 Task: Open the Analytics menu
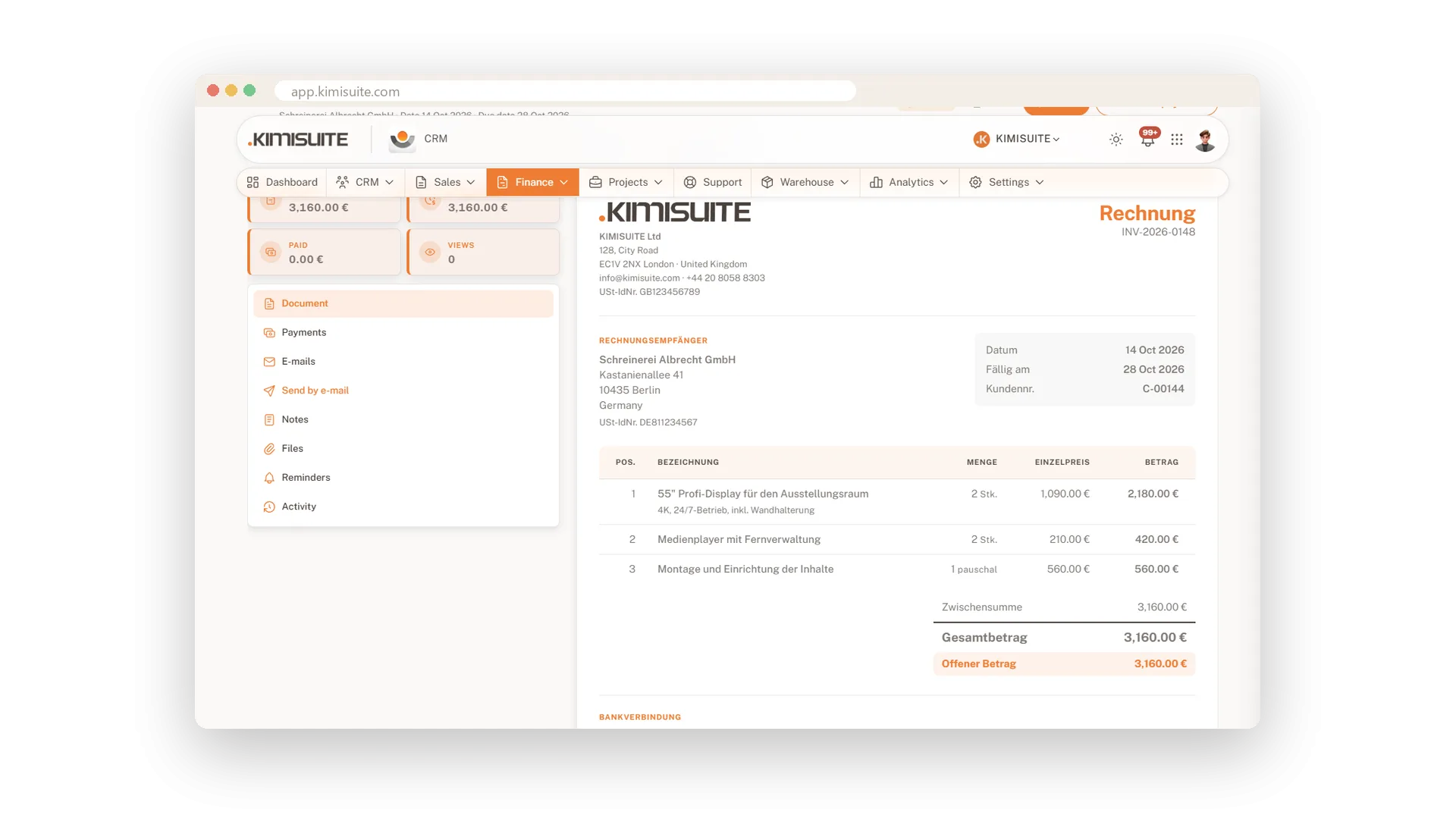pyautogui.click(x=909, y=182)
